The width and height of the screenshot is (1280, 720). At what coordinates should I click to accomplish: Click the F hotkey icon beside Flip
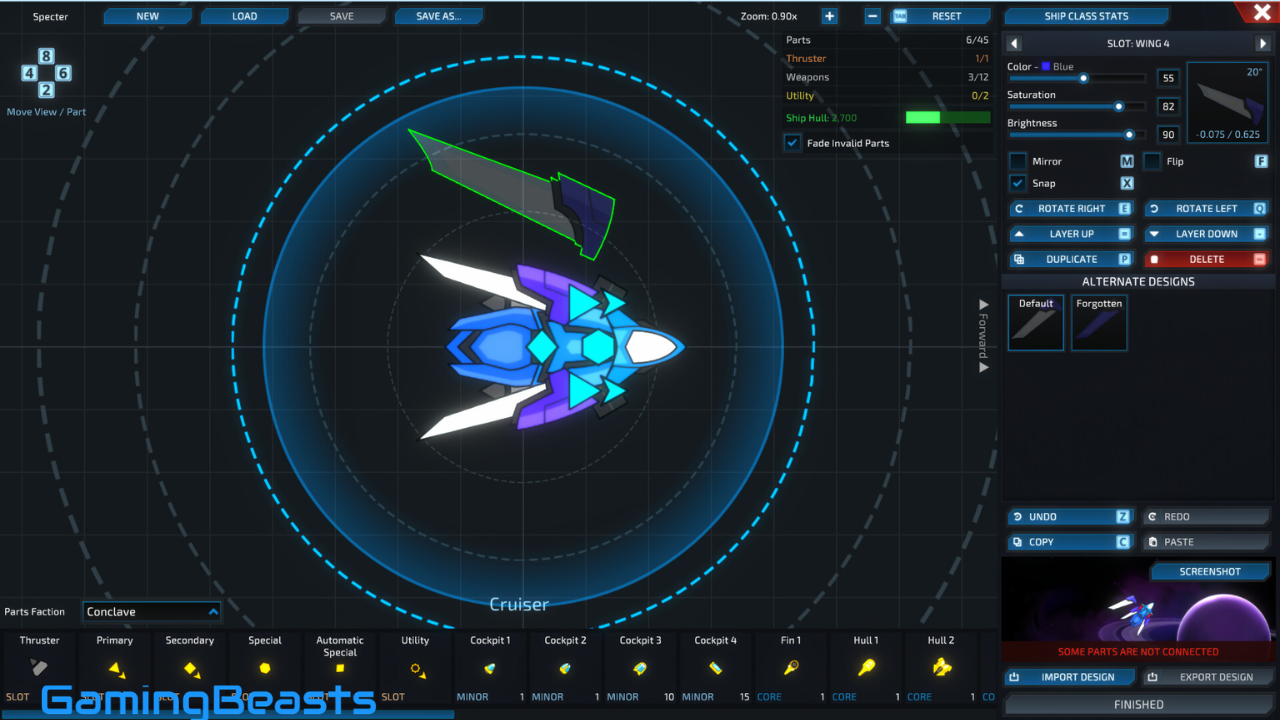(1261, 161)
